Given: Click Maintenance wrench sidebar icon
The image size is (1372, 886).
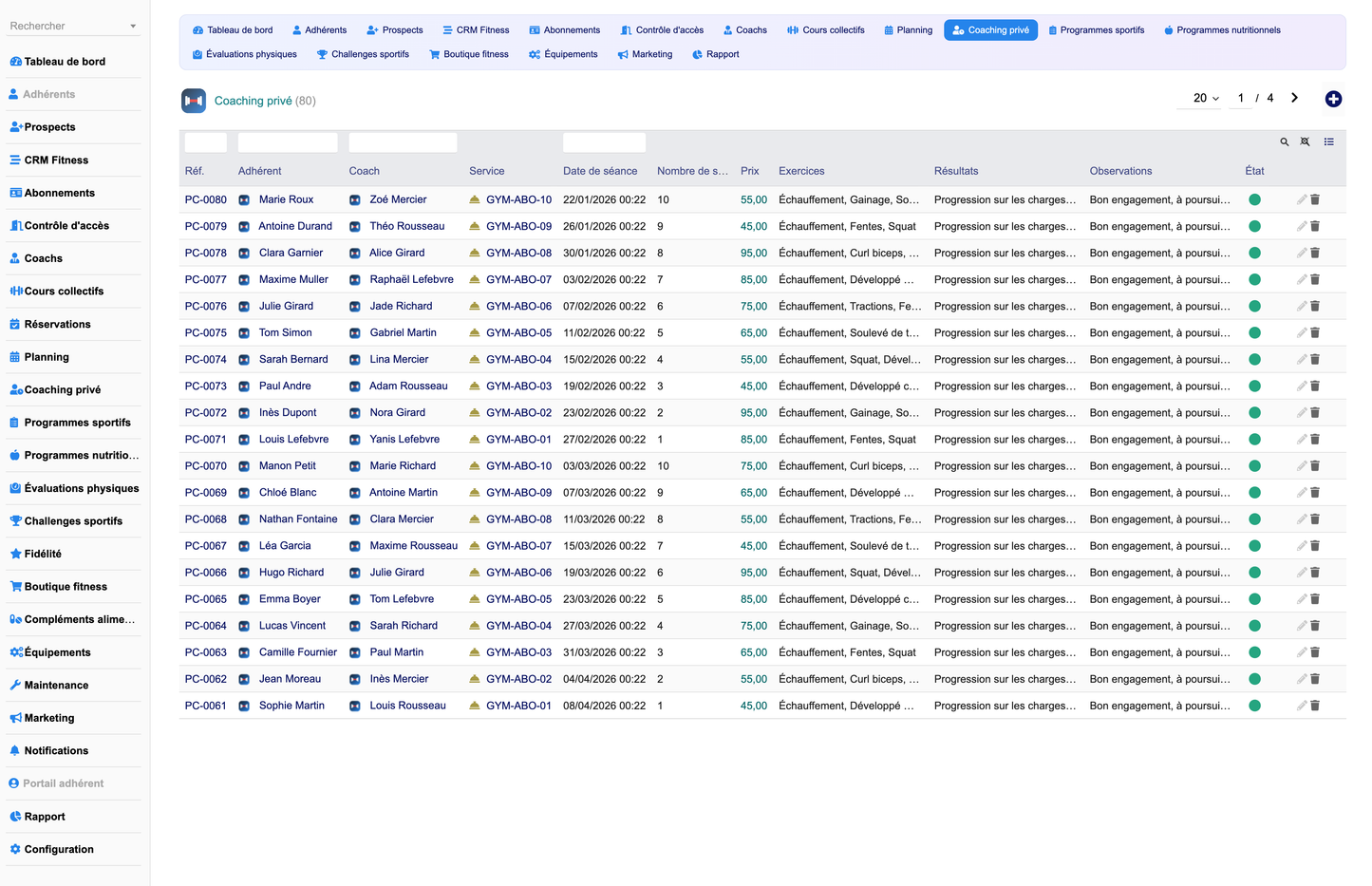Looking at the screenshot, I should pyautogui.click(x=15, y=686).
